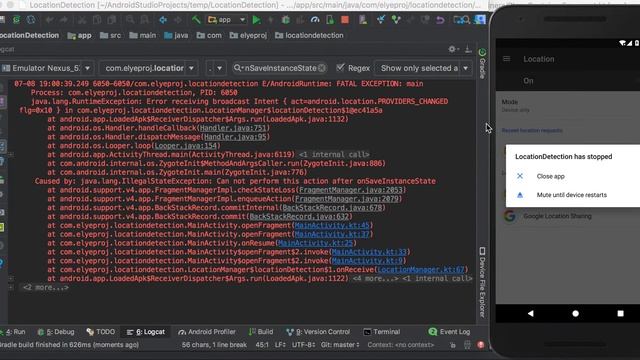This screenshot has height=360, width=640.
Task: Click the Navigate back arrow icon
Action: pos(163,20)
